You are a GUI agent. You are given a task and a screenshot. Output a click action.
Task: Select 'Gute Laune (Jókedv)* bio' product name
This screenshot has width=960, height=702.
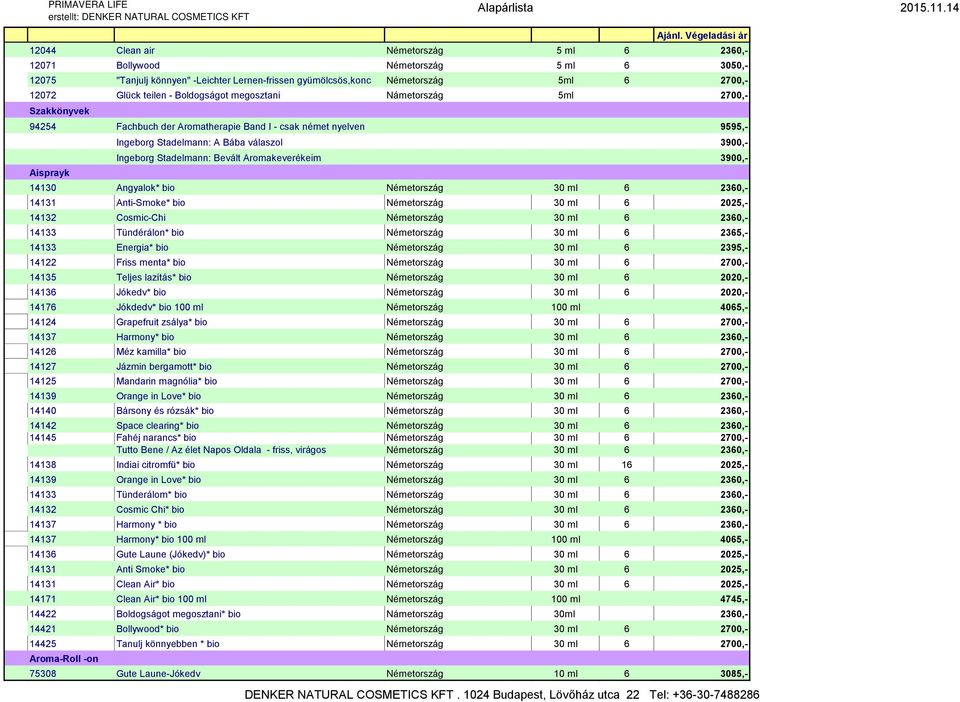(x=171, y=555)
